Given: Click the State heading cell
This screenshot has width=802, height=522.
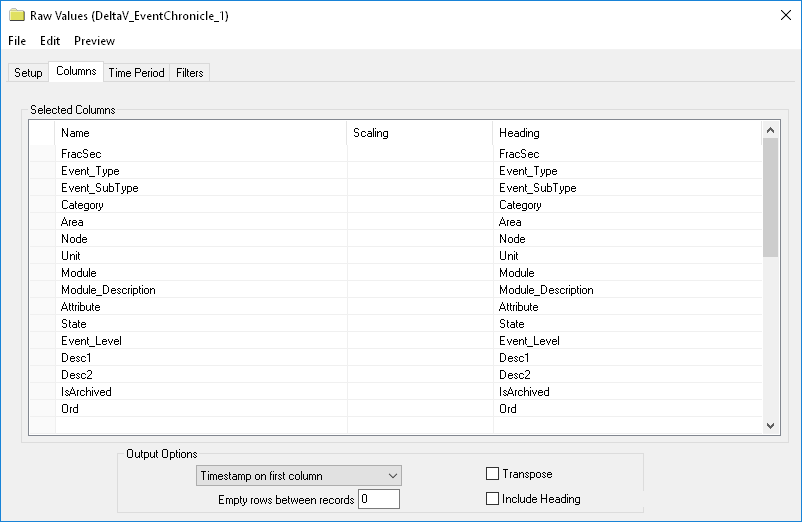Looking at the screenshot, I should point(628,324).
